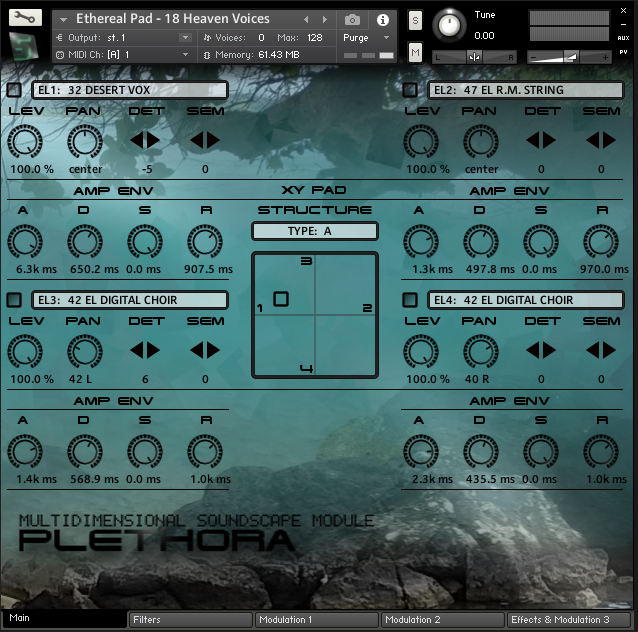Click the EL3 PAN knob at 42 L
Image resolution: width=638 pixels, height=632 pixels.
pos(85,351)
